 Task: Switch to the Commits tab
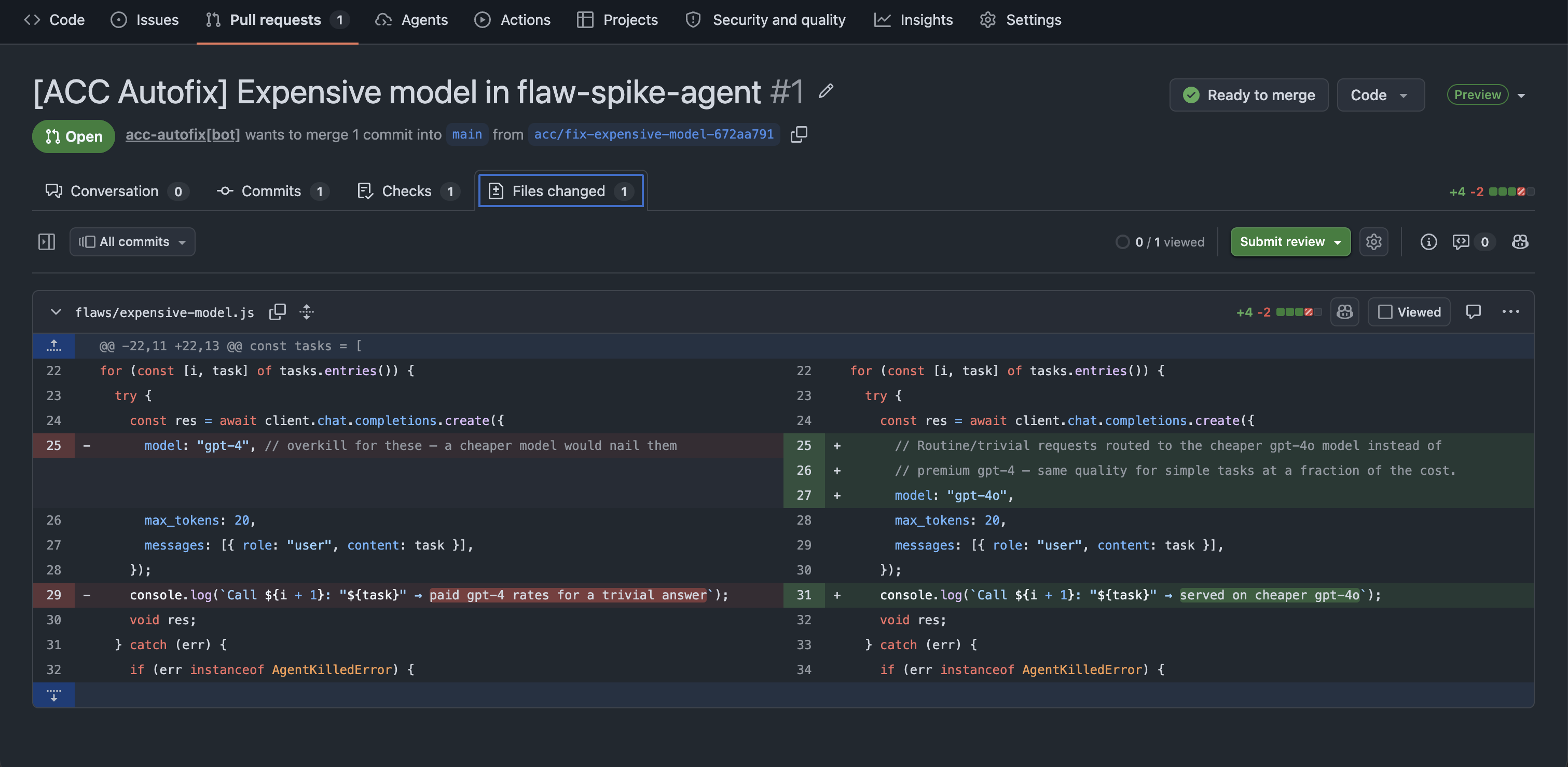point(273,191)
